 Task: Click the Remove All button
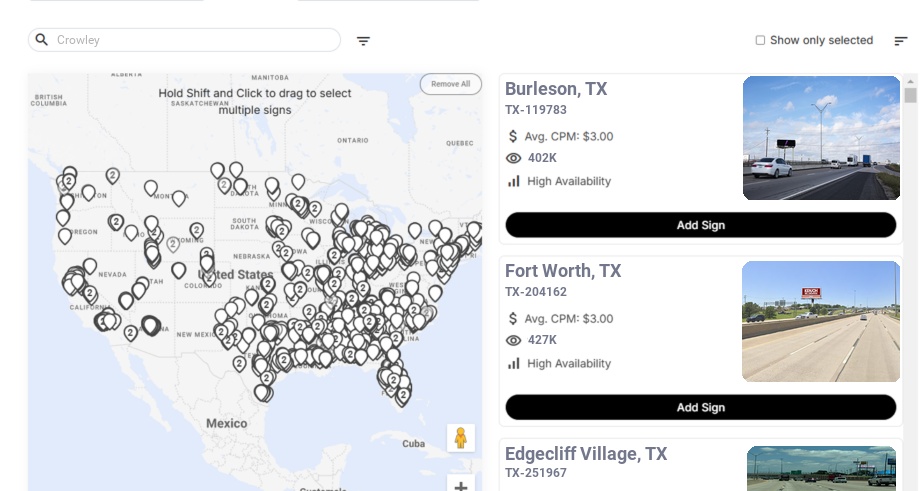click(x=450, y=84)
